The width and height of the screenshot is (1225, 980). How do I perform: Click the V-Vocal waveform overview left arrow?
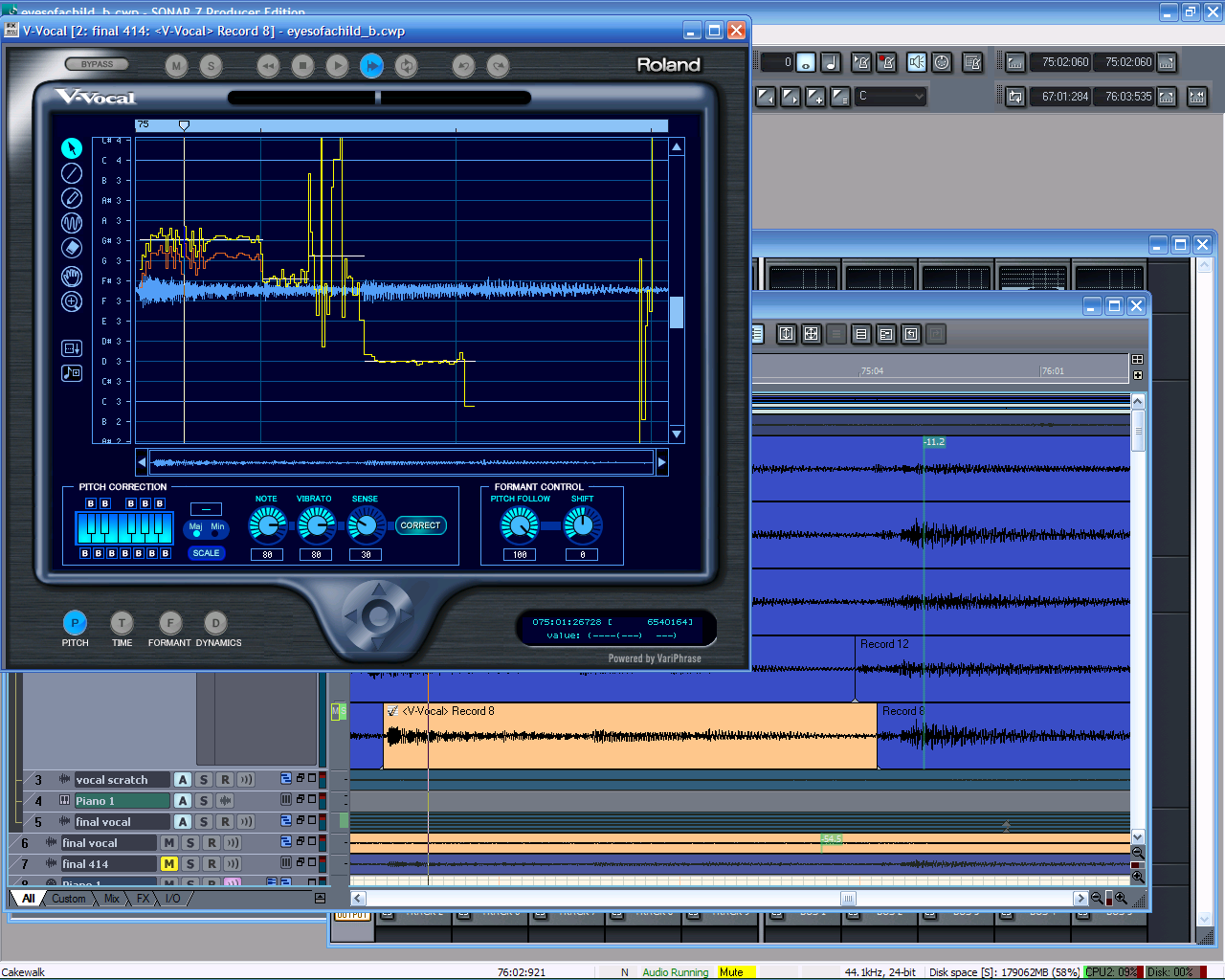(142, 462)
